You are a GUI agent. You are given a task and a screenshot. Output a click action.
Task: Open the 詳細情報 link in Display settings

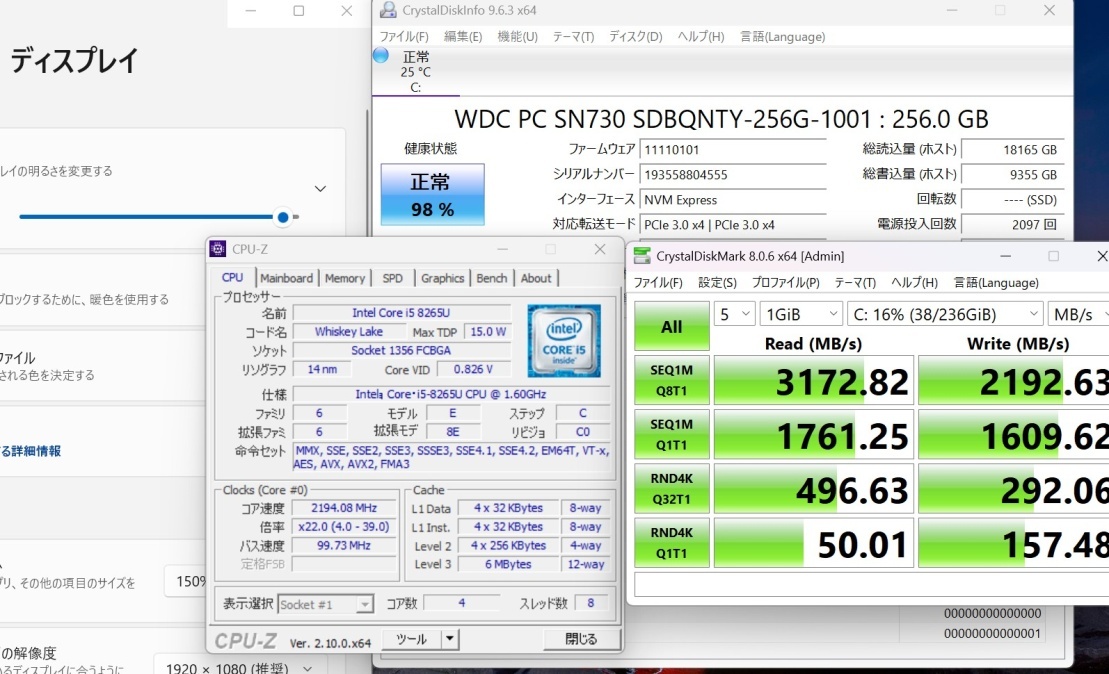tap(30, 451)
